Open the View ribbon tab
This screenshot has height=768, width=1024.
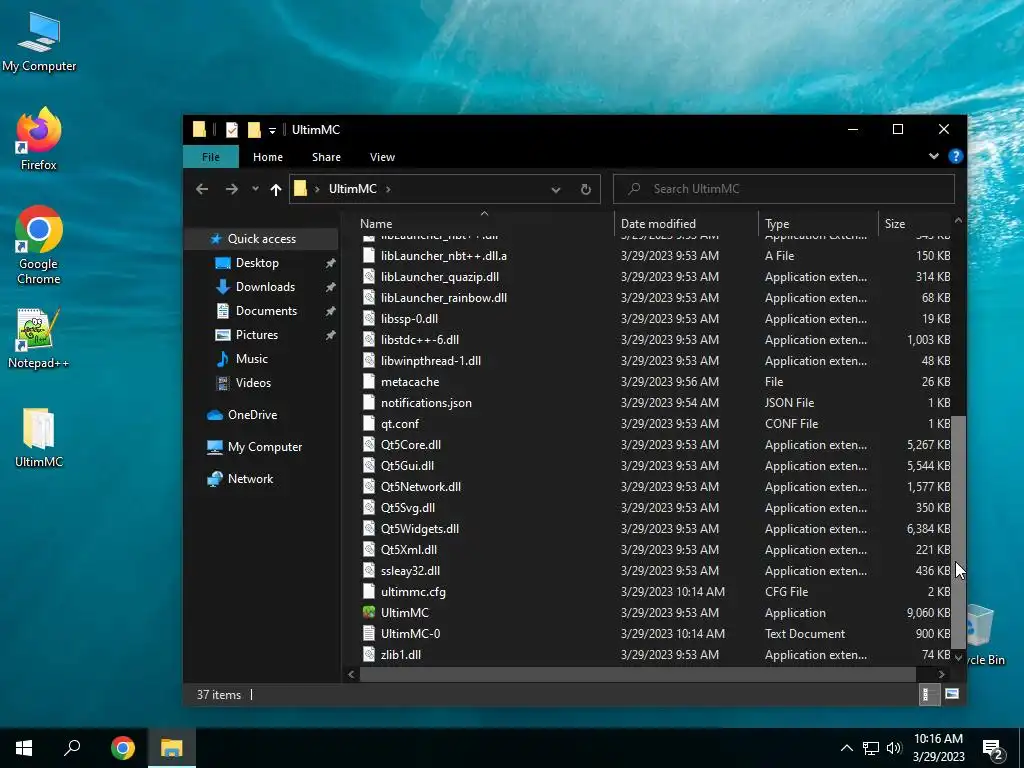coord(382,157)
